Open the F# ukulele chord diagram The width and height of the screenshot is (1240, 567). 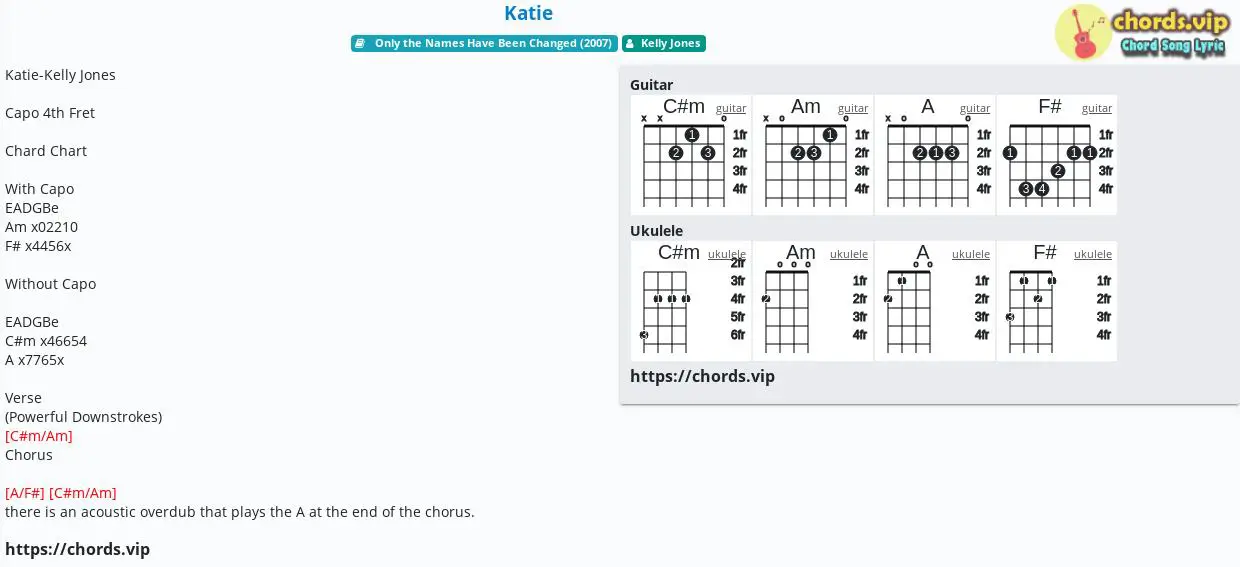[1057, 301]
